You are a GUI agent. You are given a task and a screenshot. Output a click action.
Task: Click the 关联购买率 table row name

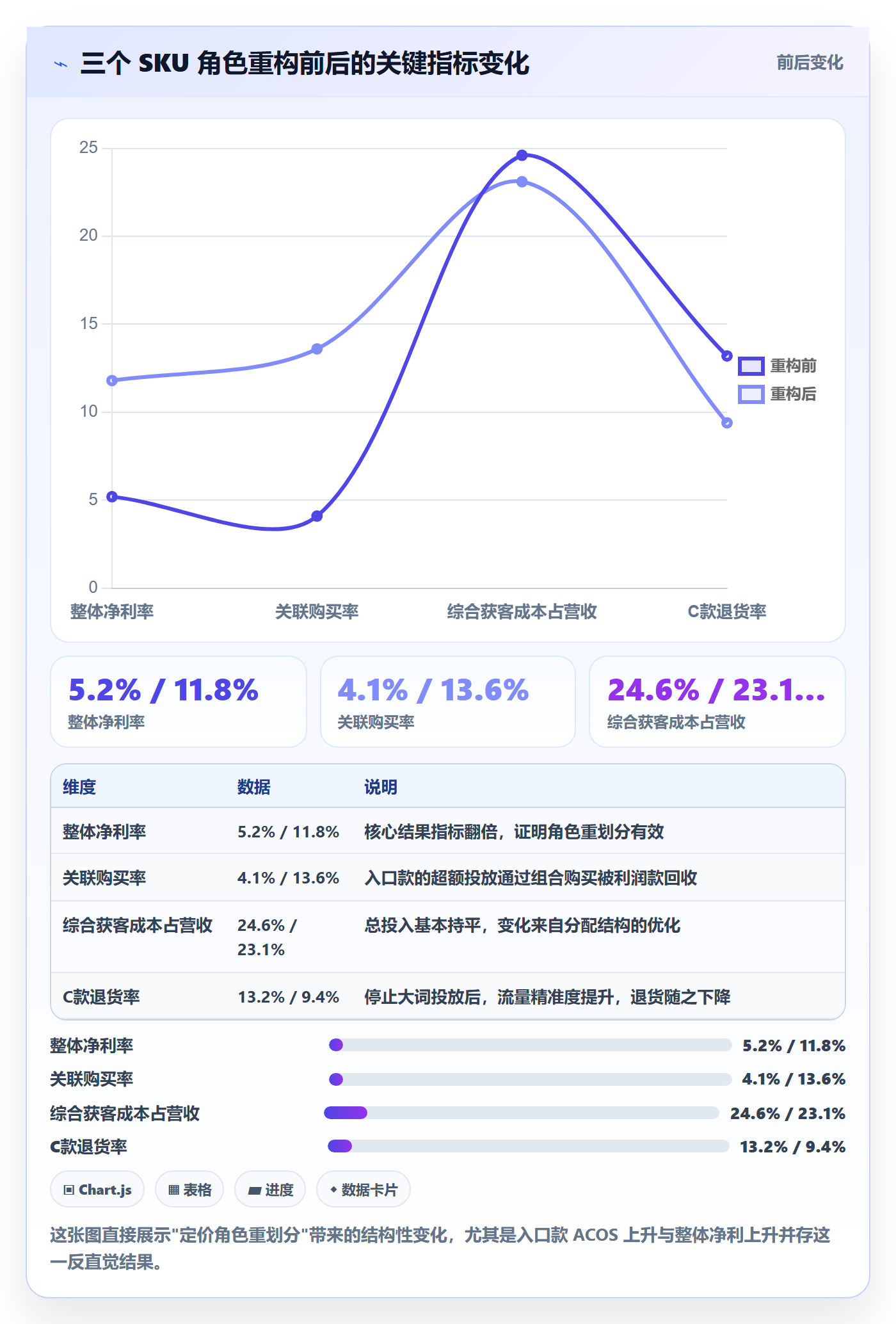(x=104, y=878)
